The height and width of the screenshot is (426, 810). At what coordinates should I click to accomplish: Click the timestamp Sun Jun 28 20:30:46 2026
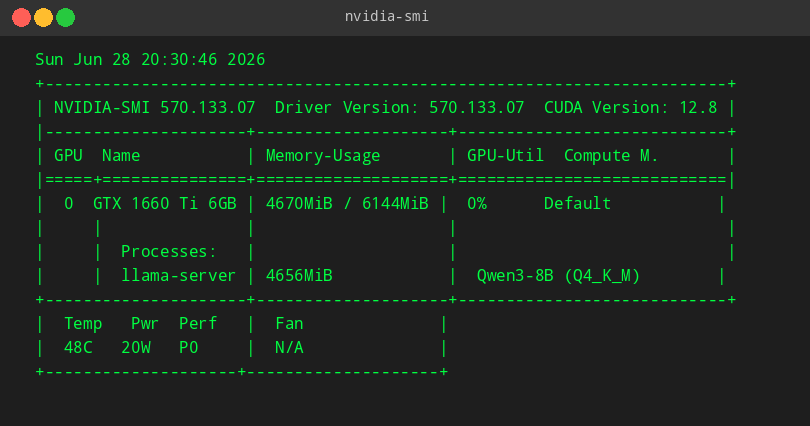point(150,59)
